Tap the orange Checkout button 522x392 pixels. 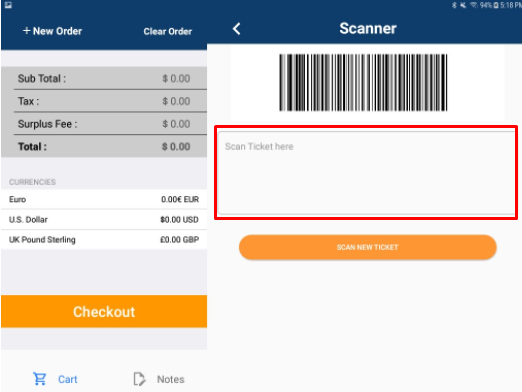tap(104, 311)
